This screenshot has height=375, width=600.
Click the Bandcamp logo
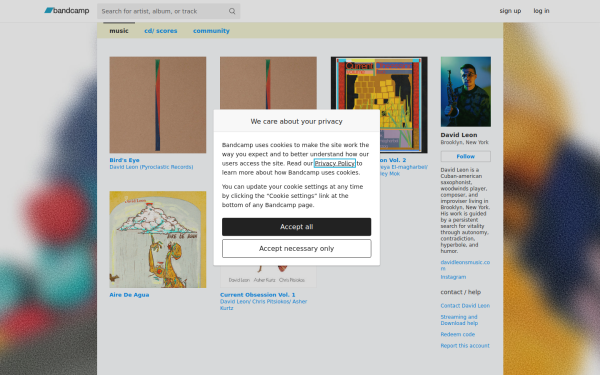pyautogui.click(x=67, y=11)
